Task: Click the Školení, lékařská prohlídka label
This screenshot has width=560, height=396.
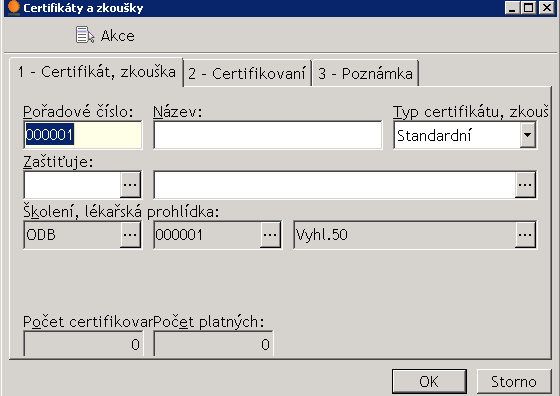Action: (x=121, y=212)
